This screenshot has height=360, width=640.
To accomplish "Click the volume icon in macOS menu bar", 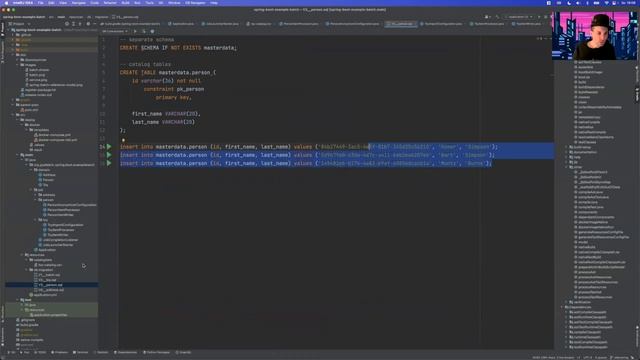I will pos(578,3).
